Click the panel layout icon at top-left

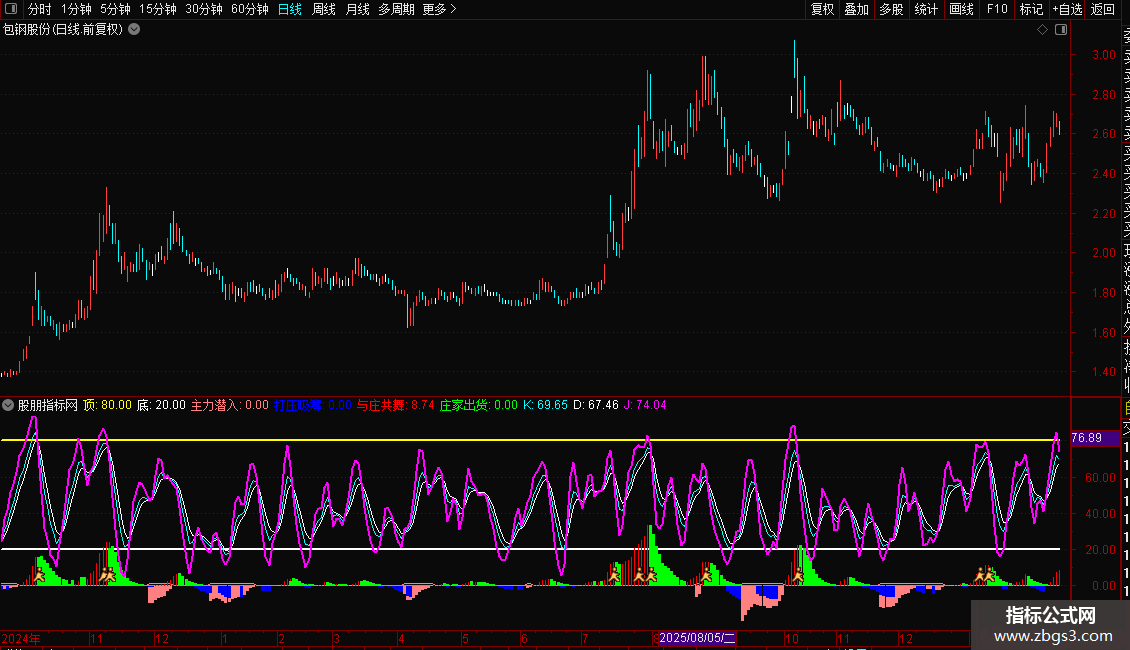coord(11,9)
